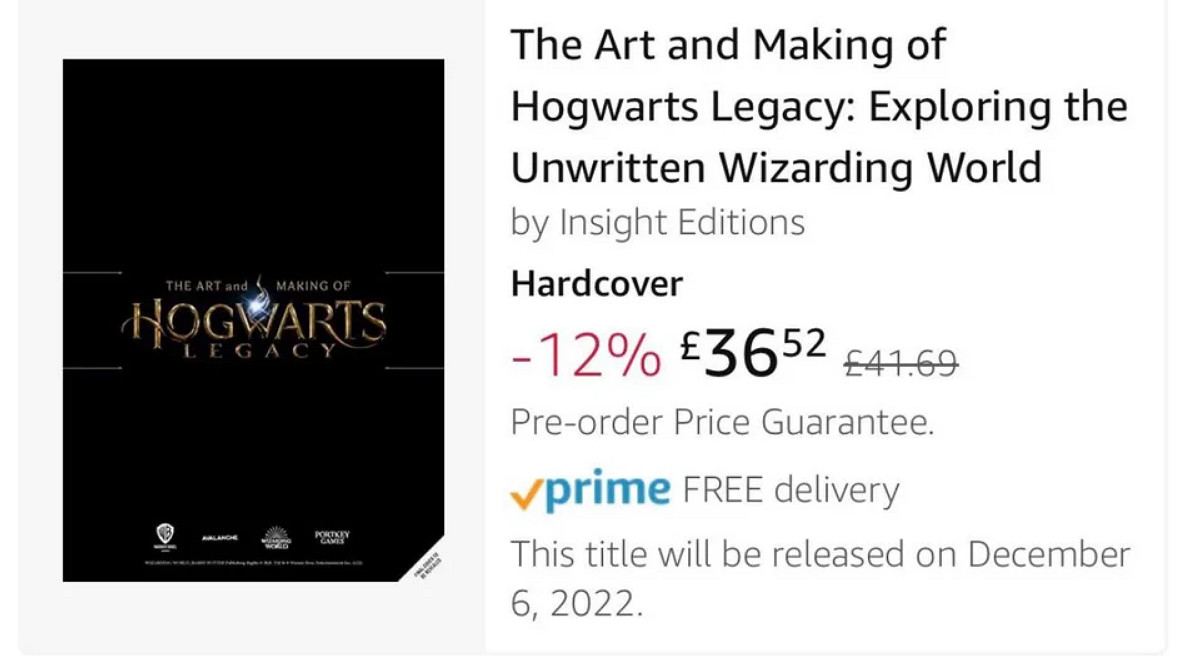Open the Pre-order Price Guarantee info
The image size is (1186, 656).
click(x=722, y=422)
